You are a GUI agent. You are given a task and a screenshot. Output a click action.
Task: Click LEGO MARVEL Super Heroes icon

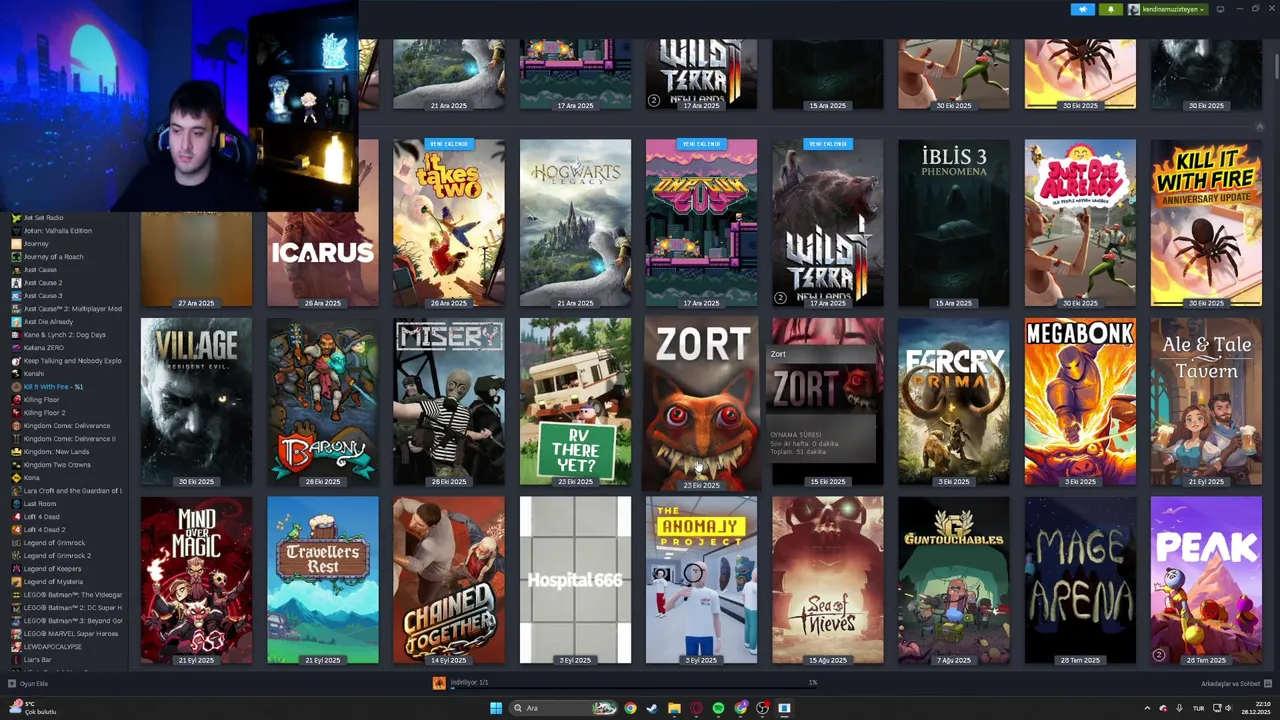pos(15,634)
